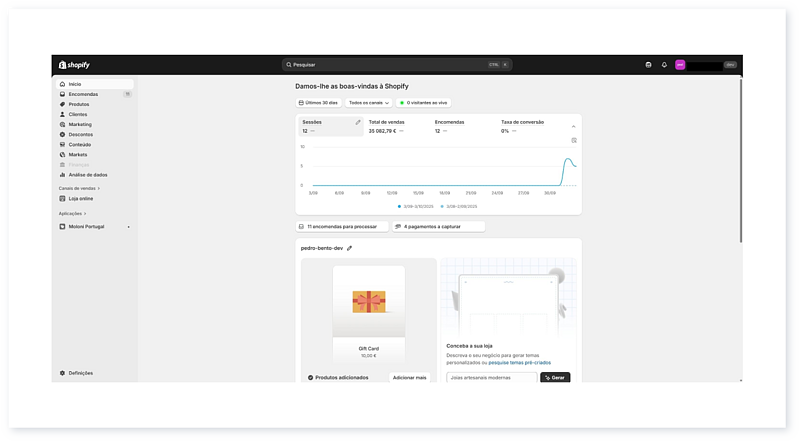Open the report icon beside the chart

574,140
